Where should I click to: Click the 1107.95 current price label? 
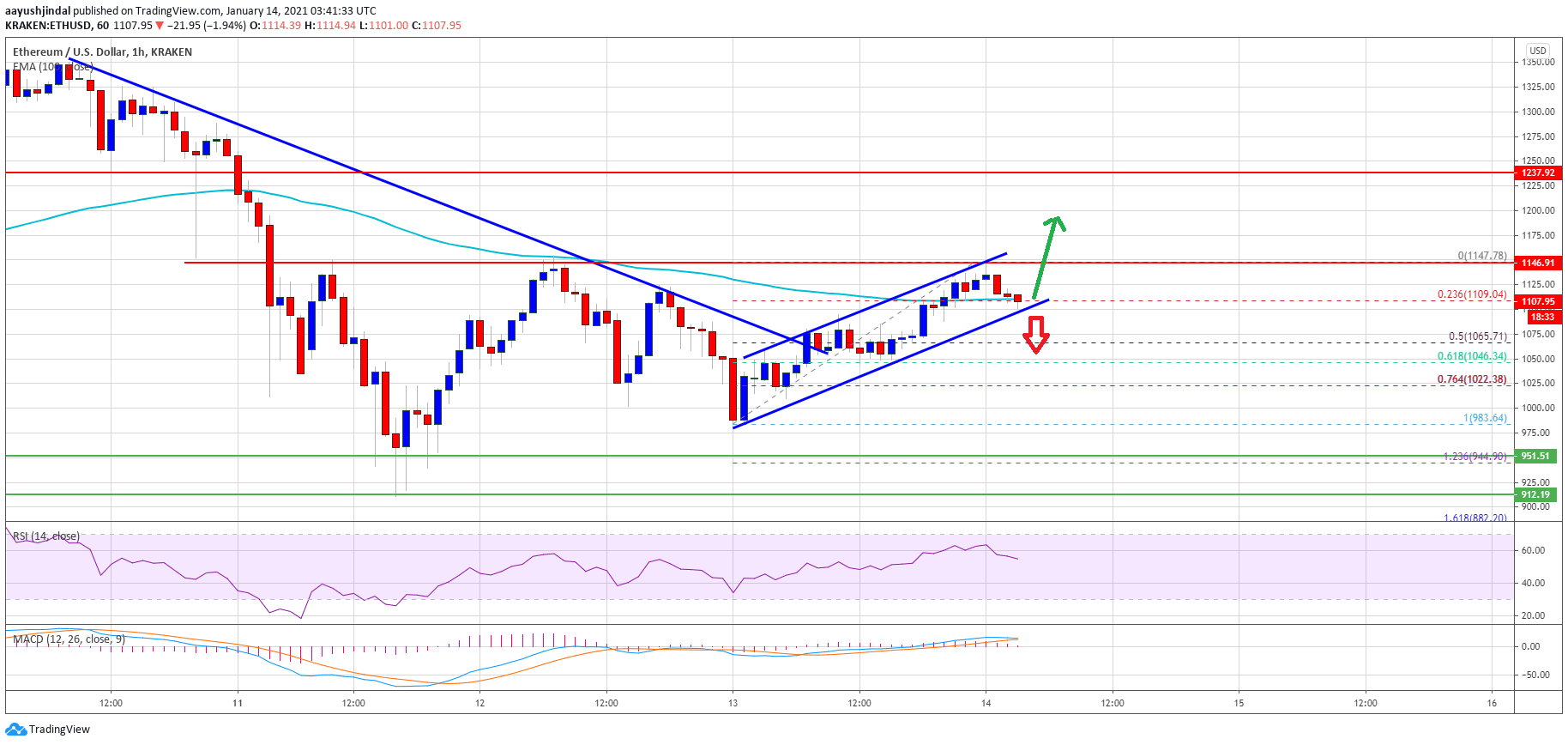point(1538,301)
